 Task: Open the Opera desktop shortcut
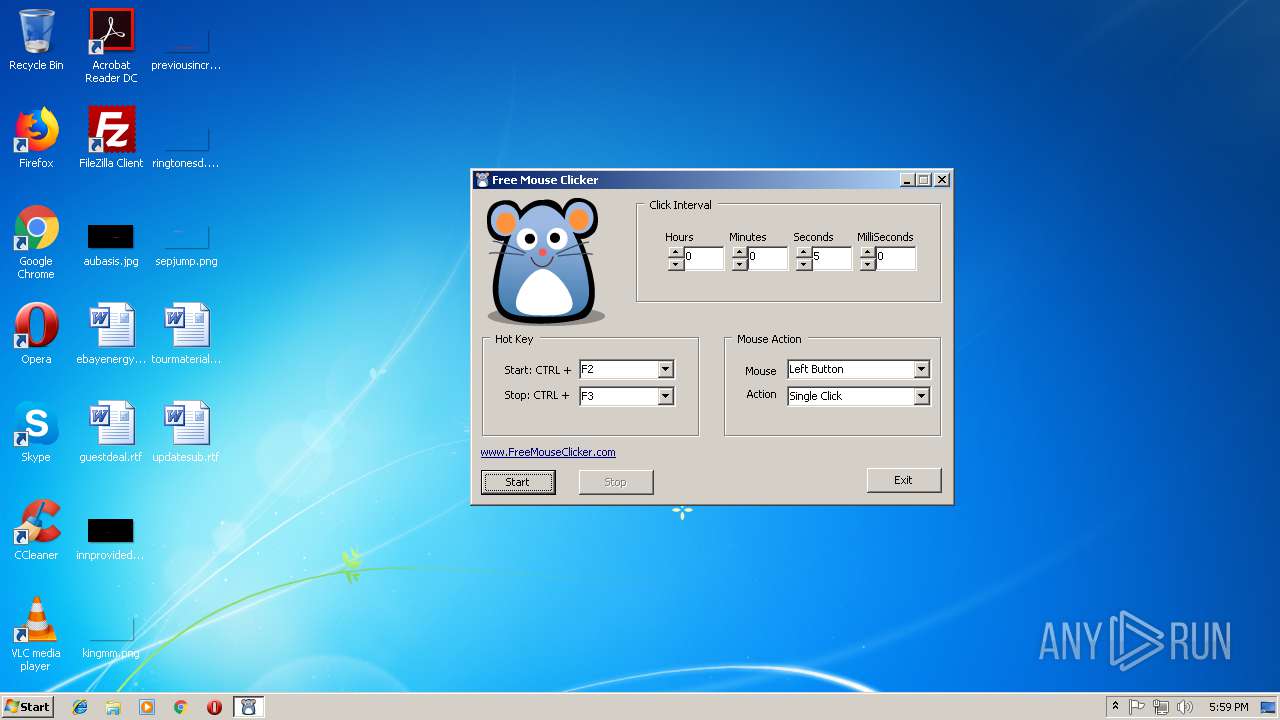pos(36,334)
